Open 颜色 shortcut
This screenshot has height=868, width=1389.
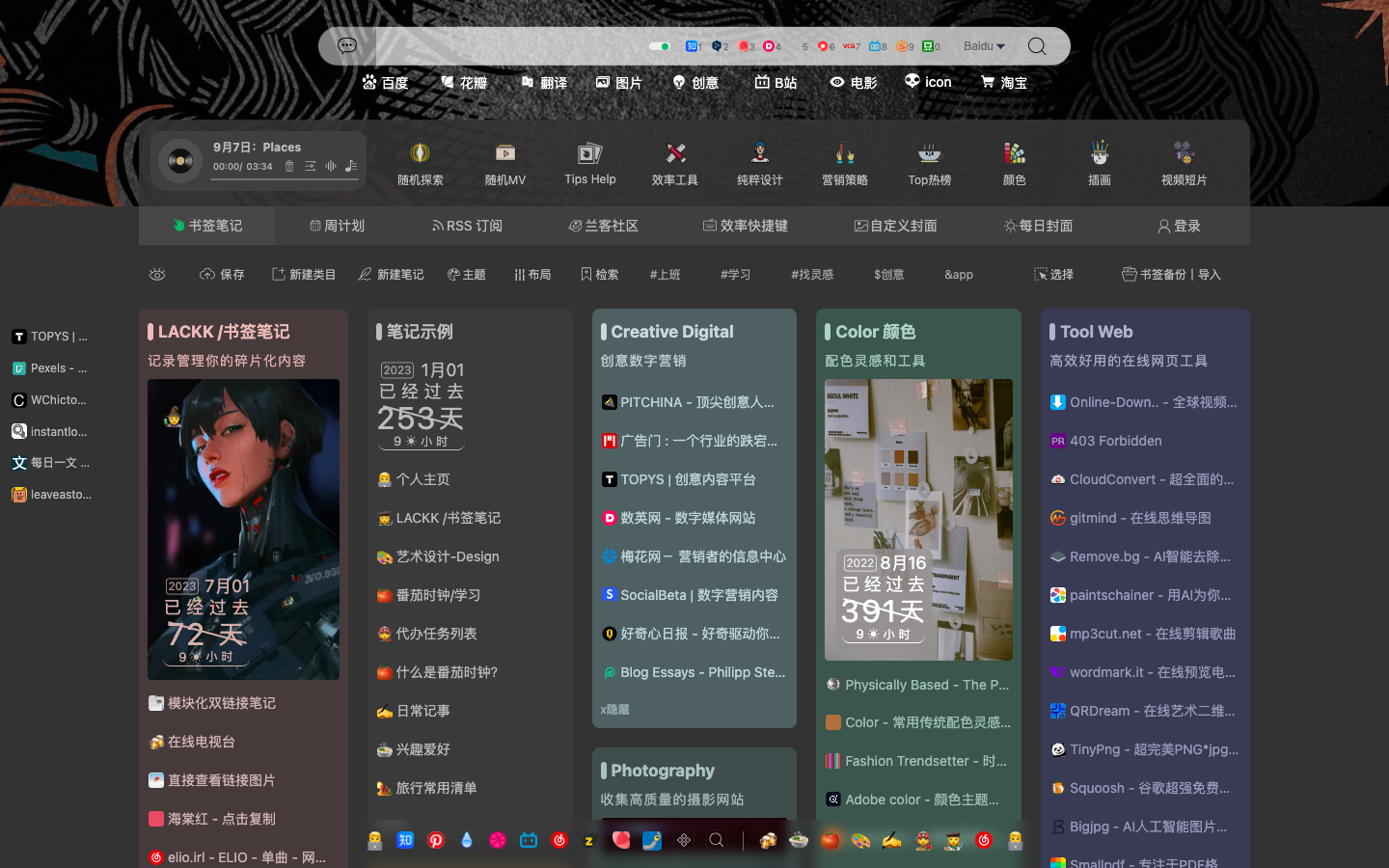tap(1015, 163)
